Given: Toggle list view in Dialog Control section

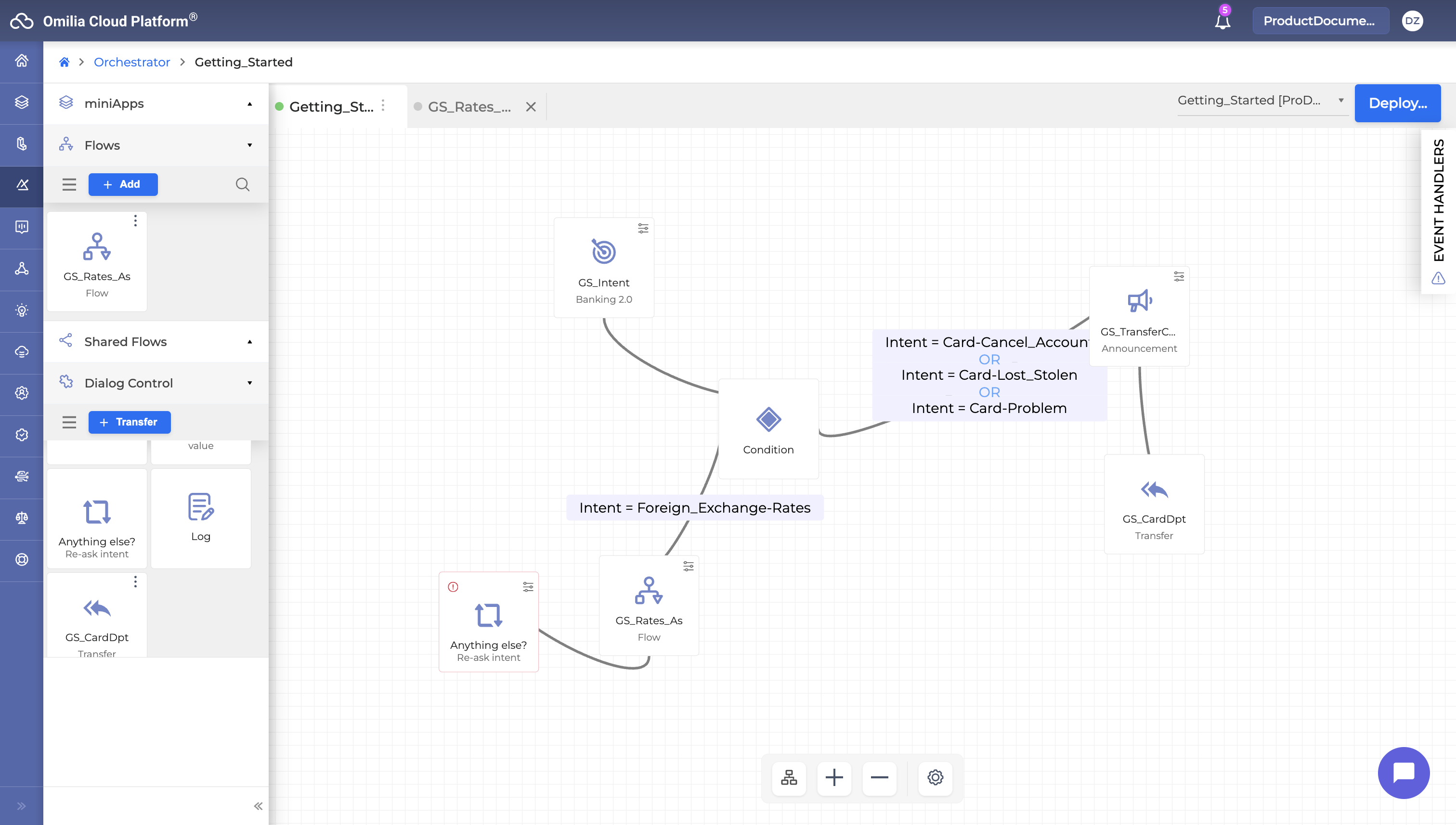Looking at the screenshot, I should (69, 422).
